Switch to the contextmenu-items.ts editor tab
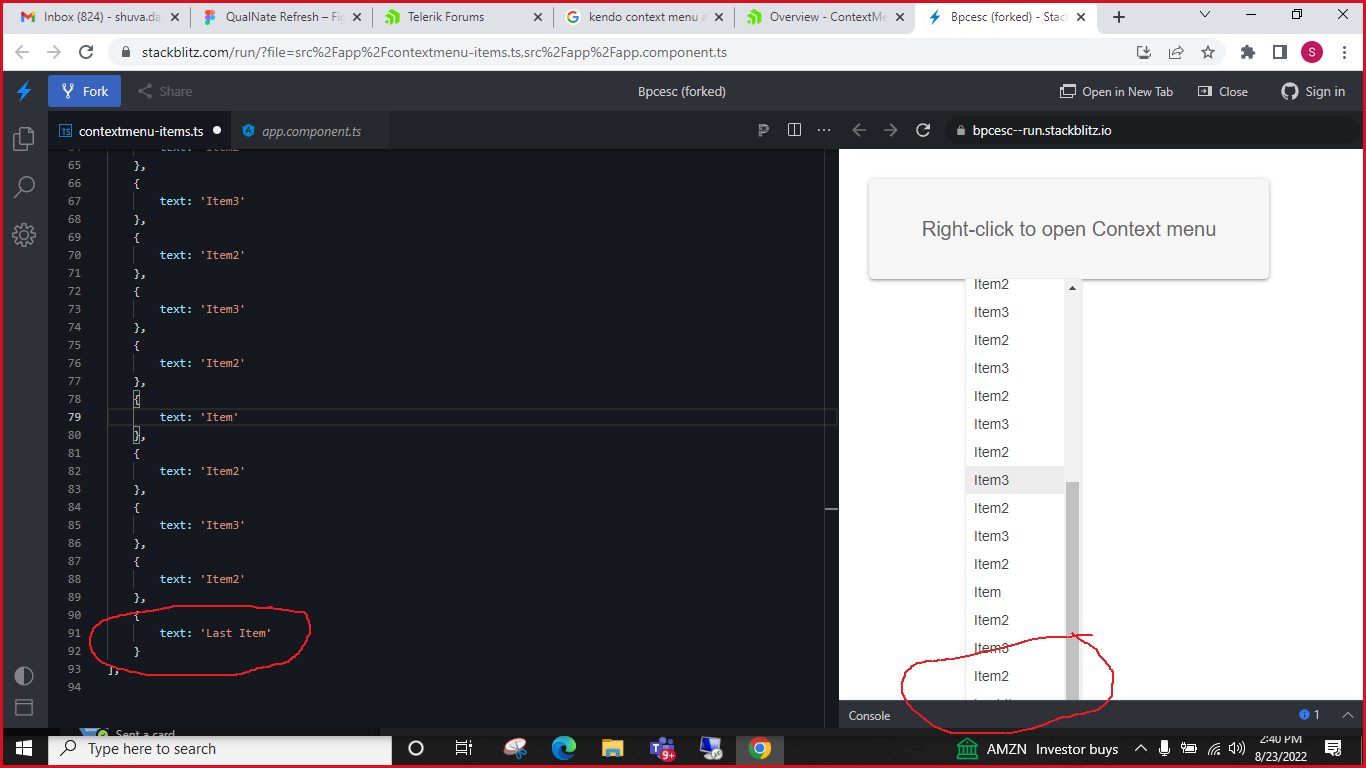The width and height of the screenshot is (1366, 768). [x=141, y=131]
